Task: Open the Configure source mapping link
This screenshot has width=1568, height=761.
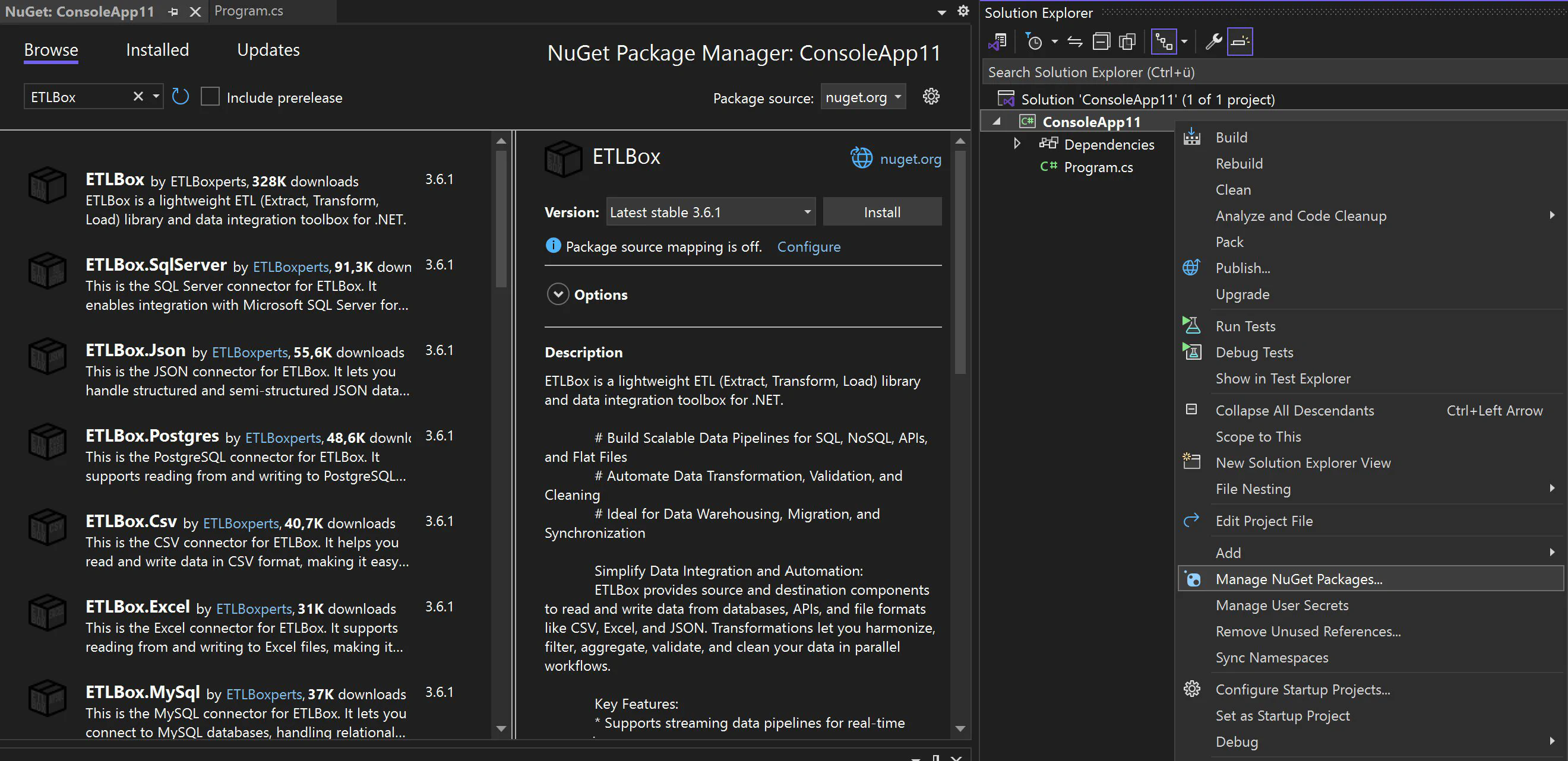Action: 808,246
